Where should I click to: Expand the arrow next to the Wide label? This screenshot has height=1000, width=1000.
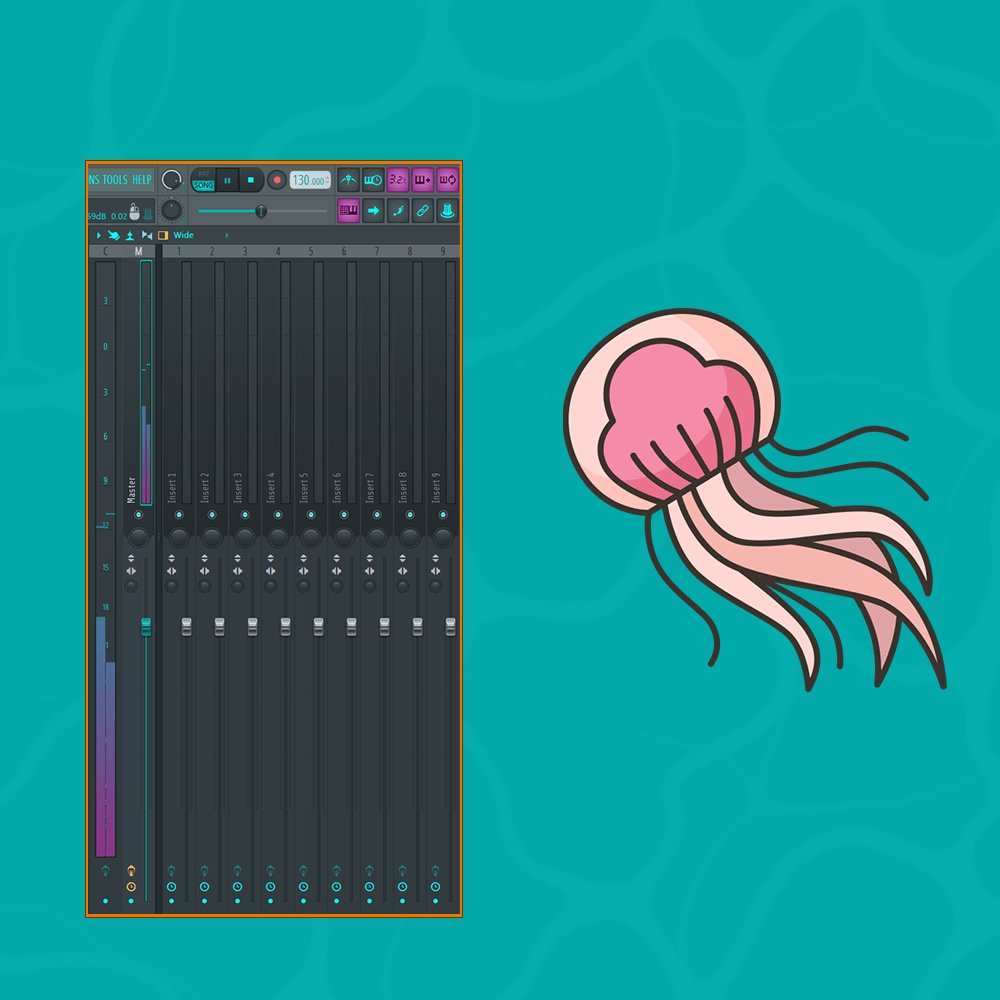click(226, 235)
